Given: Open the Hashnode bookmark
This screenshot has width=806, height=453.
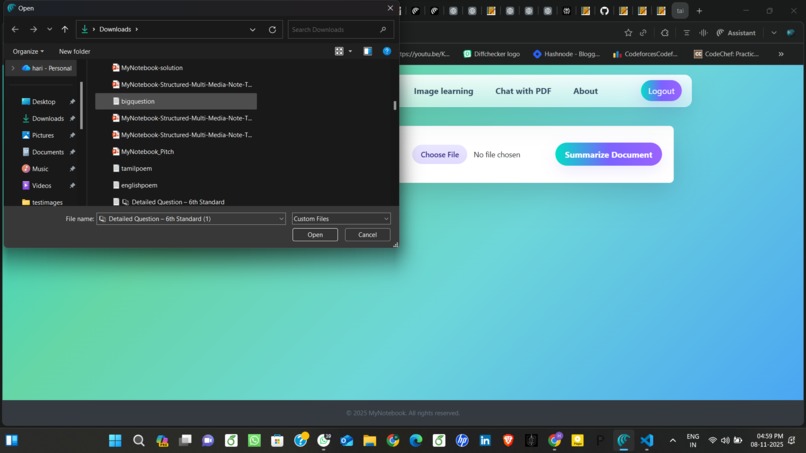Looking at the screenshot, I should pyautogui.click(x=566, y=54).
